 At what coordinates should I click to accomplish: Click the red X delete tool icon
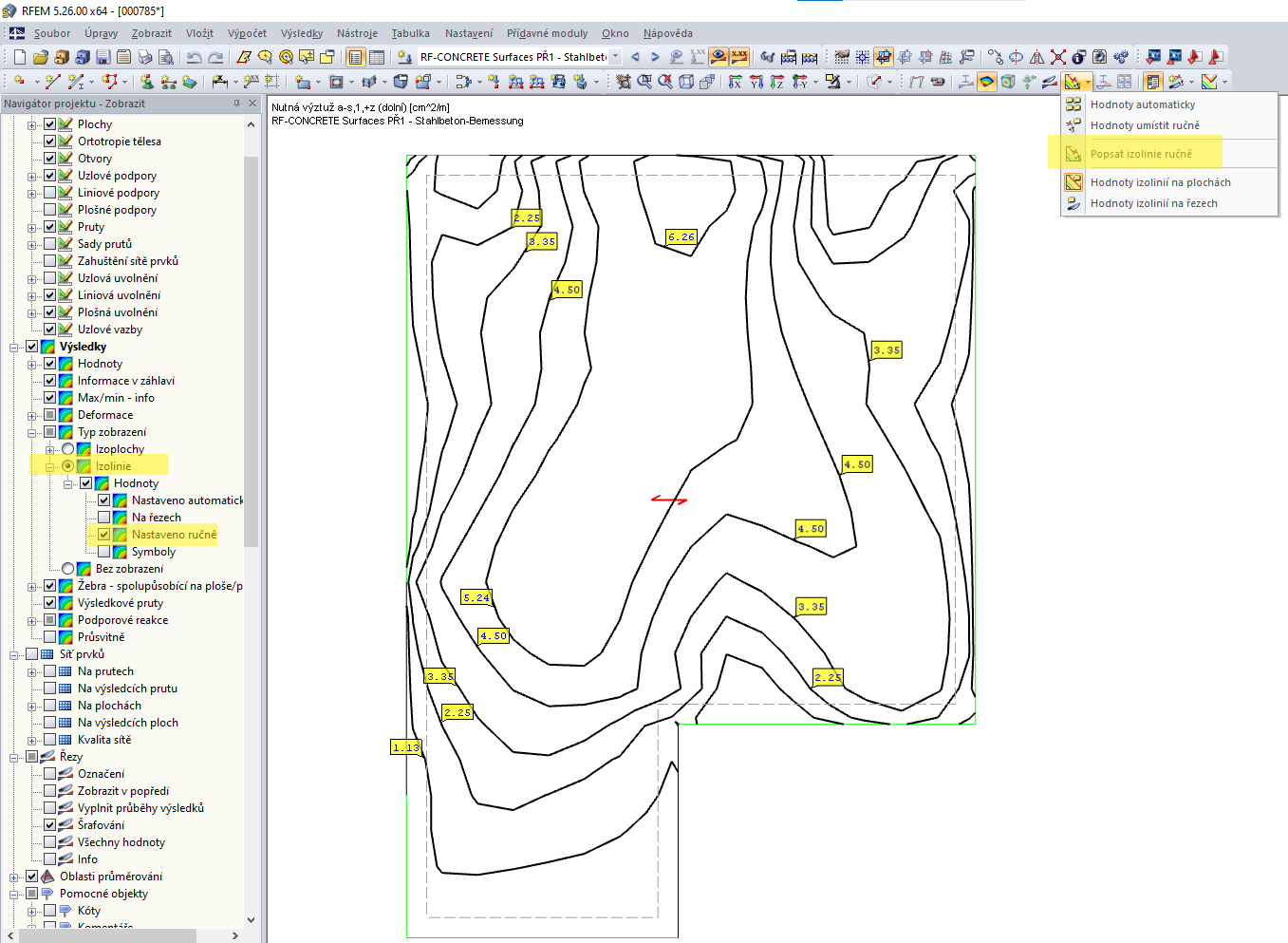pyautogui.click(x=1057, y=57)
